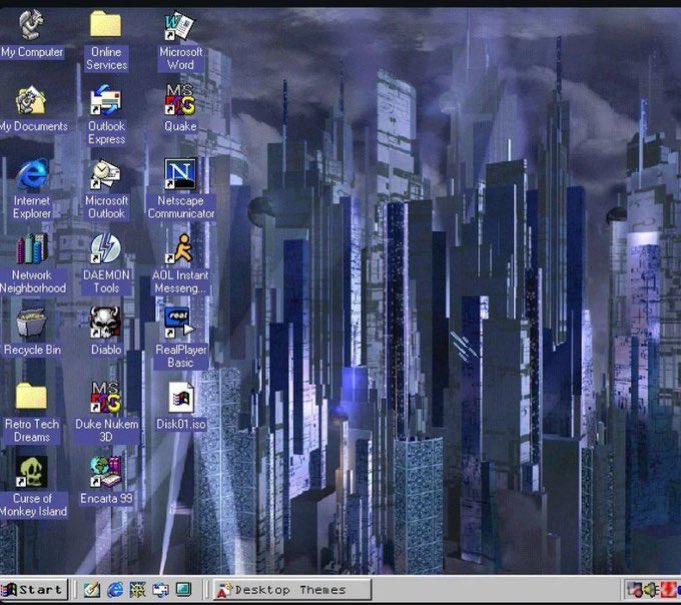This screenshot has height=605, width=681.
Task: Click the volume speaker tray icon
Action: (651, 590)
